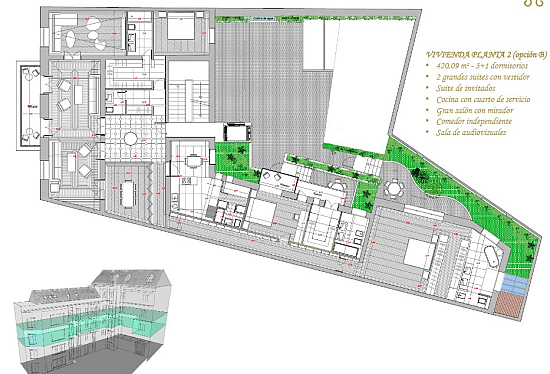
Task: Click 'Cocina con cuarto de servicio' text
Action: click(483, 99)
